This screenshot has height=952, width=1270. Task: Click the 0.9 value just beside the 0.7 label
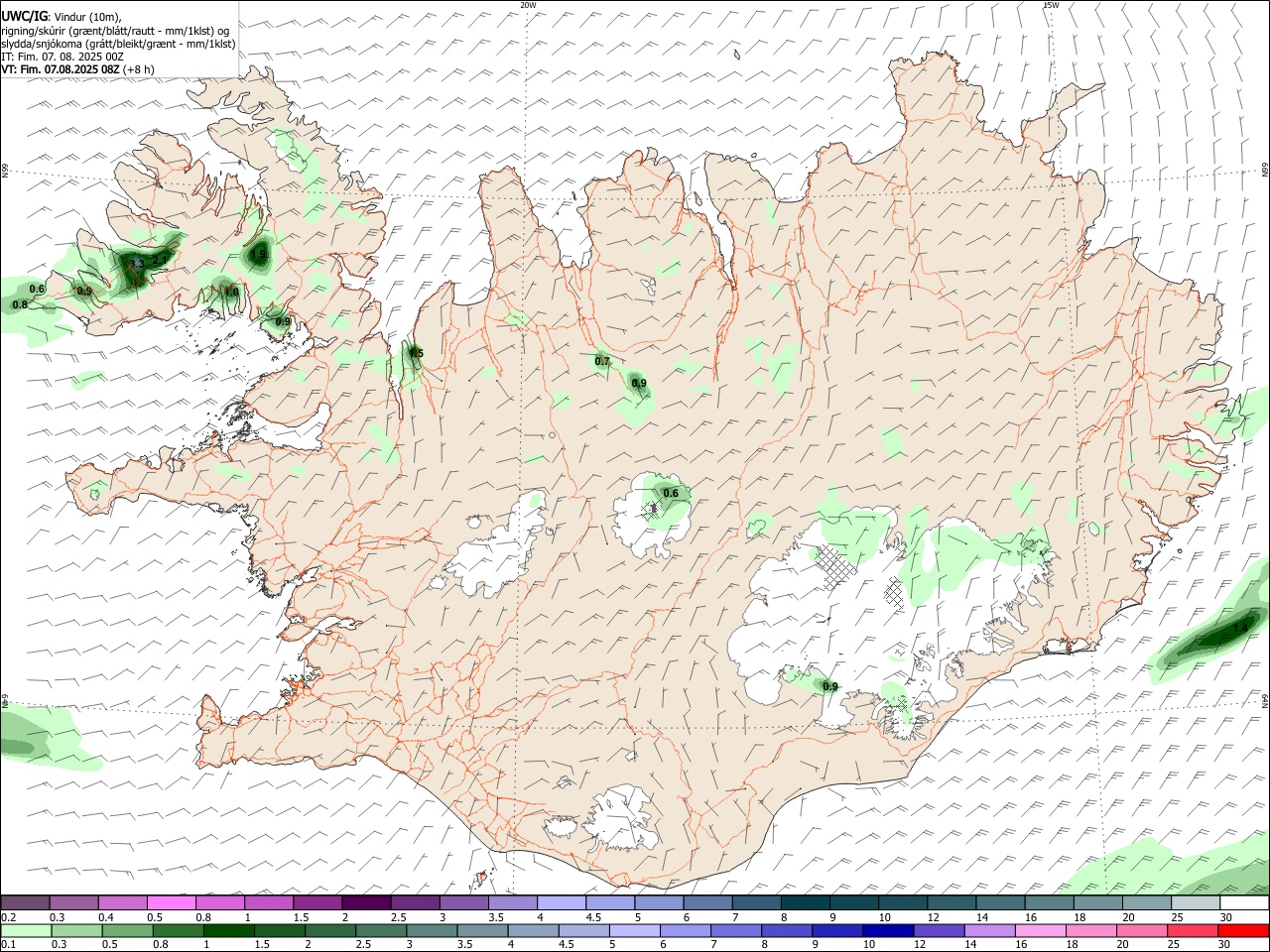(639, 384)
